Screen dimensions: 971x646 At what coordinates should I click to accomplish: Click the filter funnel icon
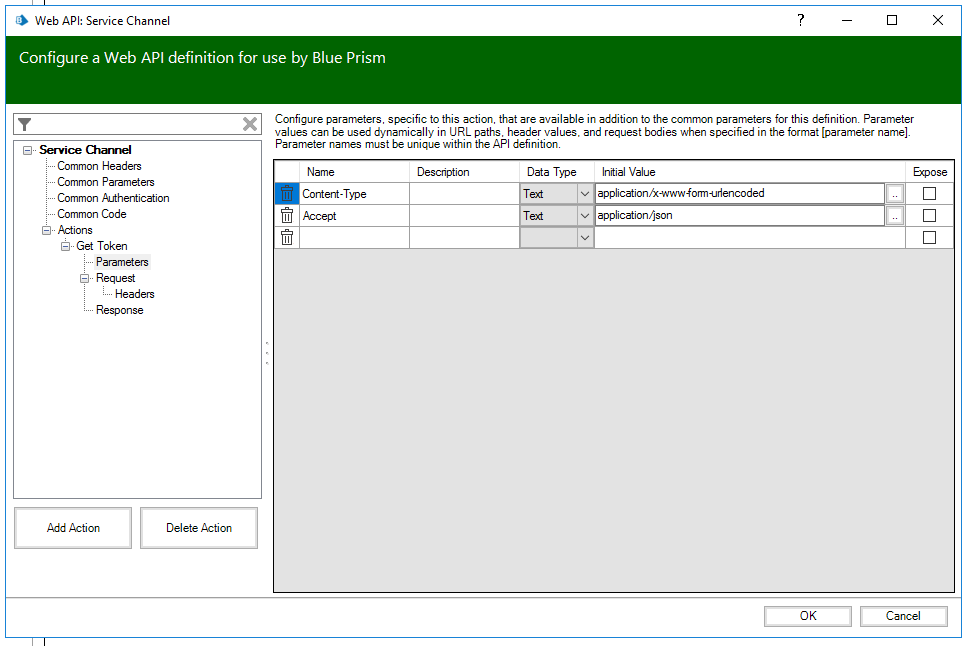click(25, 124)
